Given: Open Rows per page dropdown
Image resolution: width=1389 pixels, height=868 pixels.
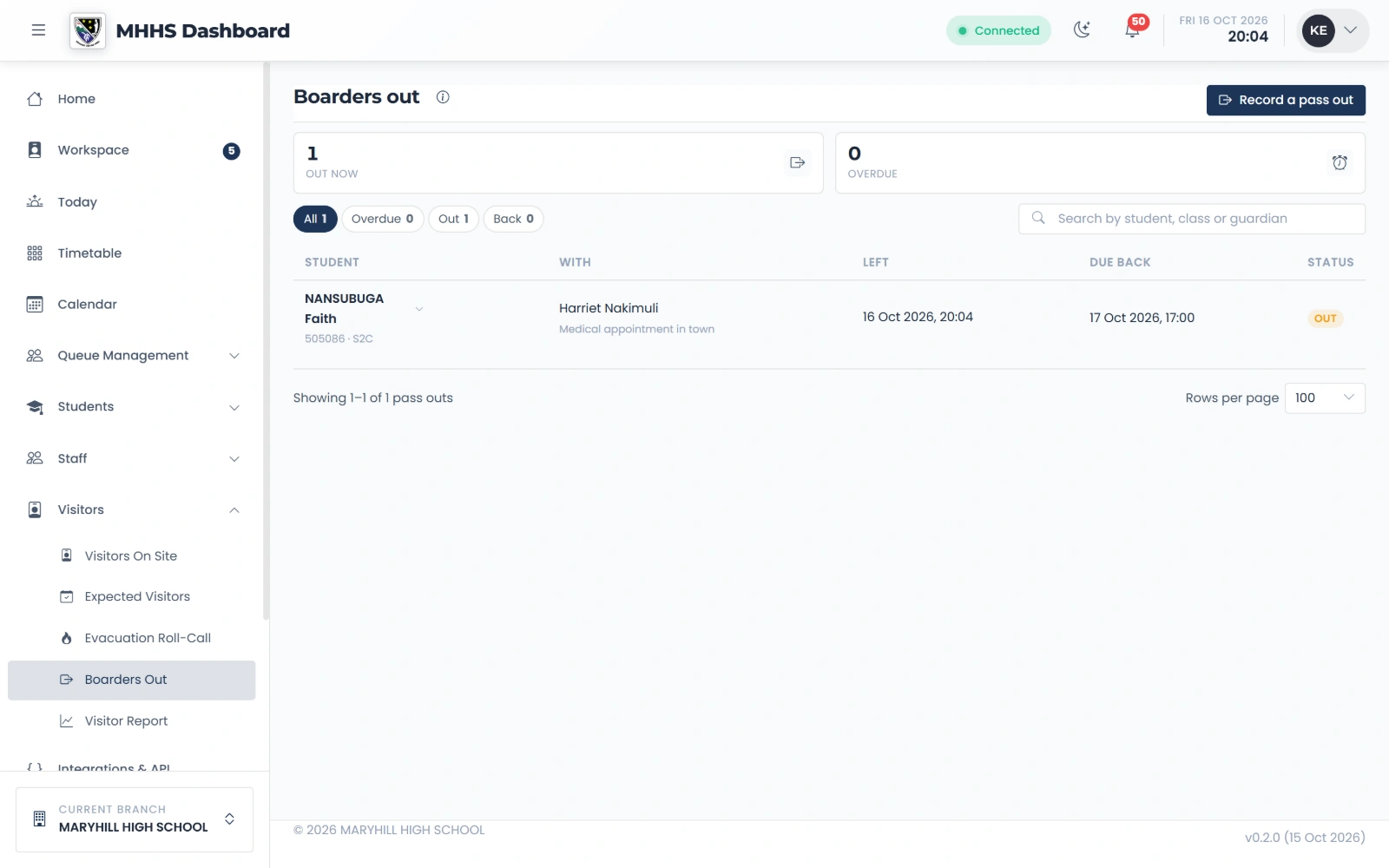Looking at the screenshot, I should (1324, 398).
